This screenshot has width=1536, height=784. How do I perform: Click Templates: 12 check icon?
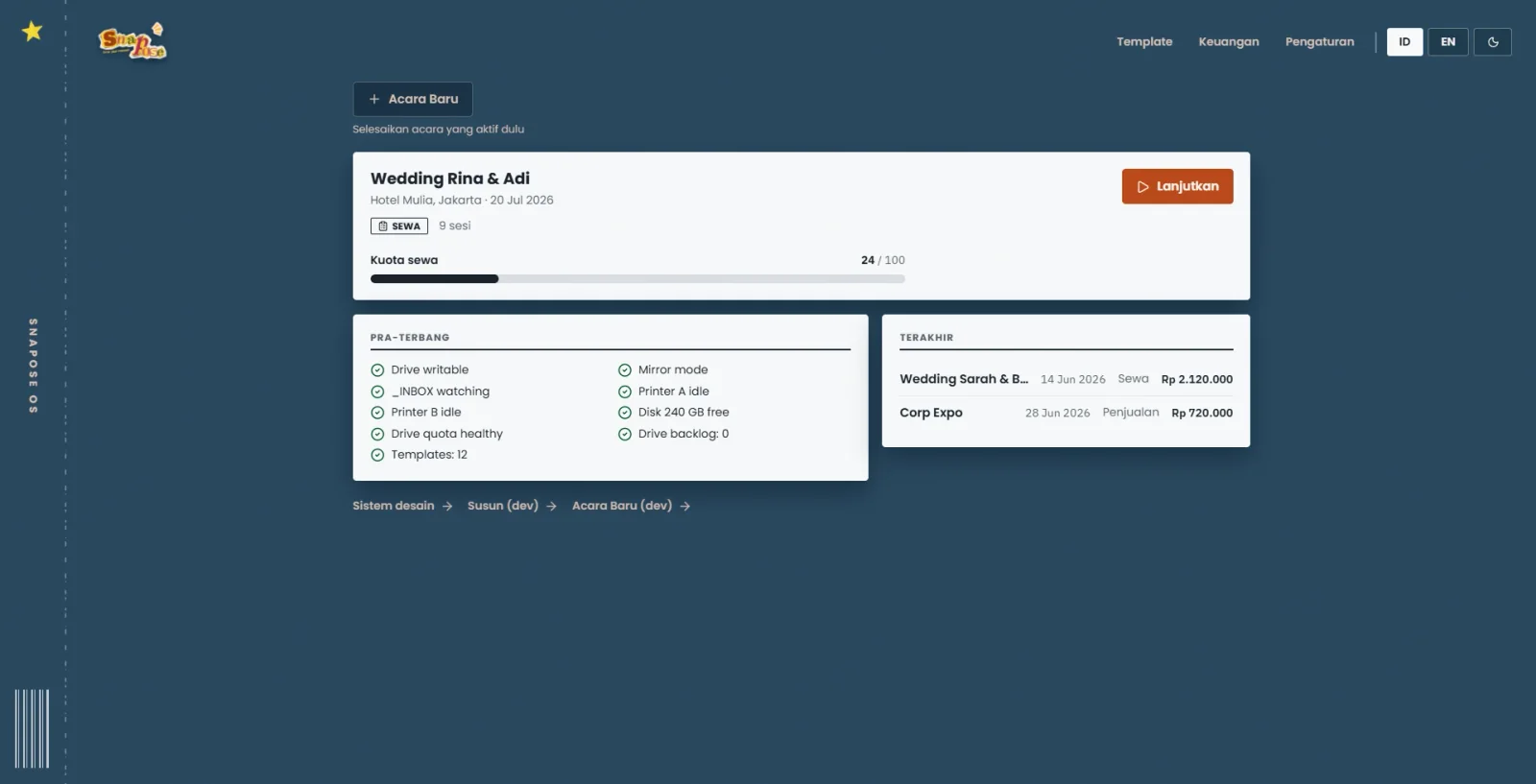[377, 455]
